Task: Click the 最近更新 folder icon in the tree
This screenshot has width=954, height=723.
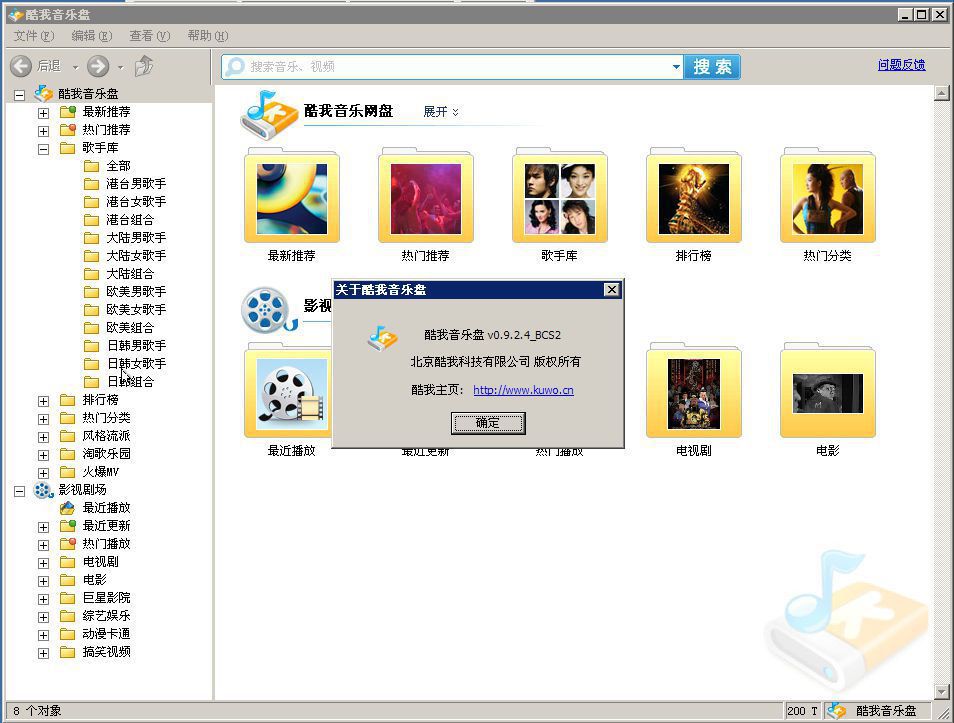Action: [x=68, y=525]
